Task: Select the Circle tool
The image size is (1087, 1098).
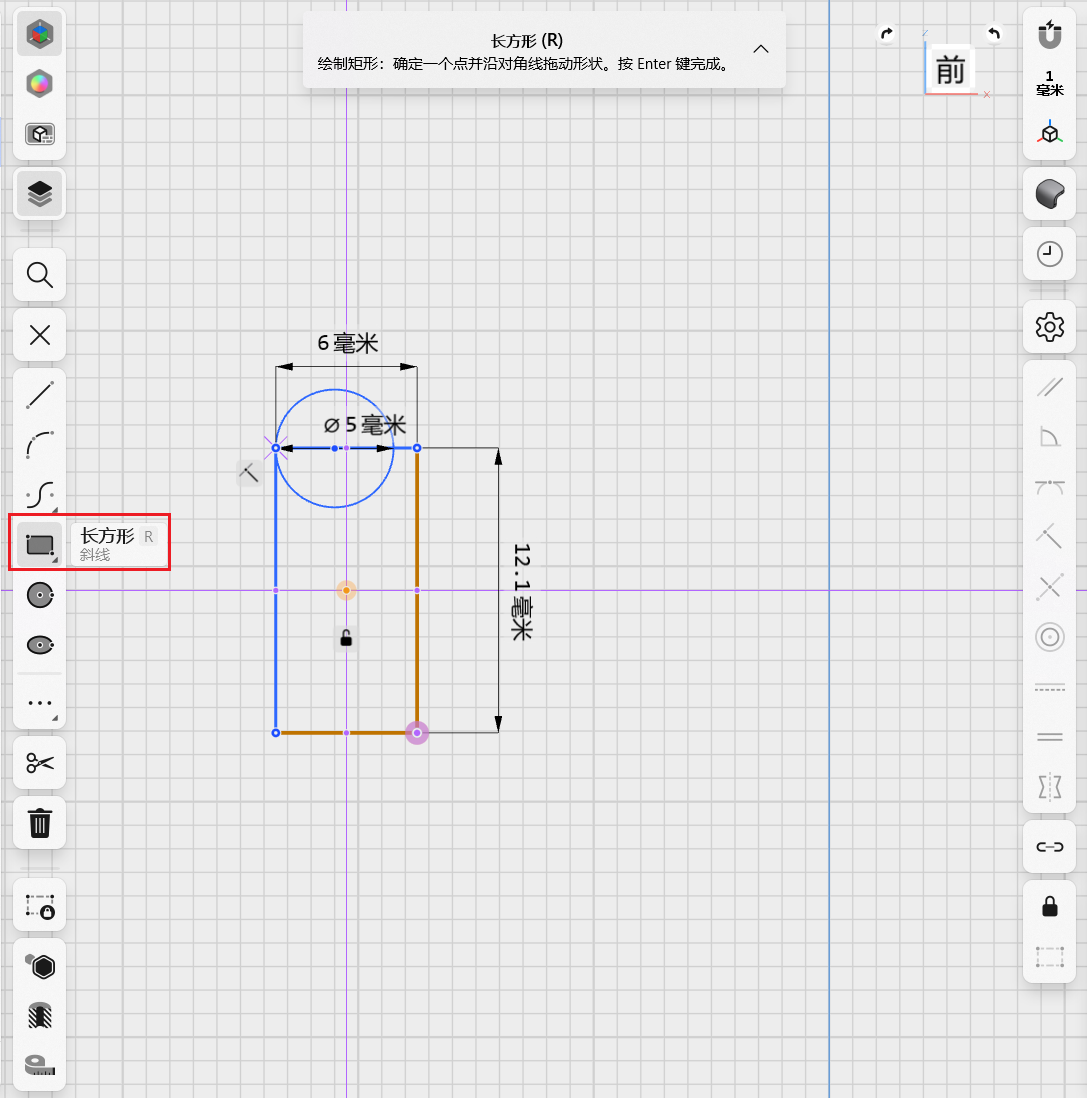Action: coord(39,595)
